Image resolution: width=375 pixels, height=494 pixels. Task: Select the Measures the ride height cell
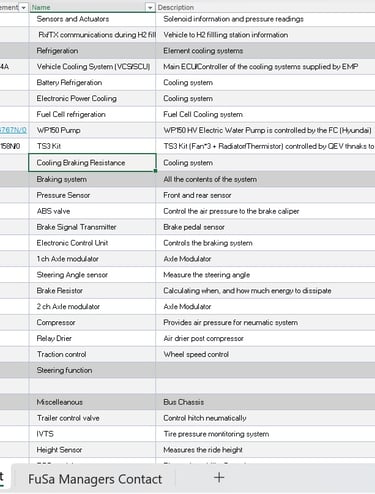coord(265,450)
